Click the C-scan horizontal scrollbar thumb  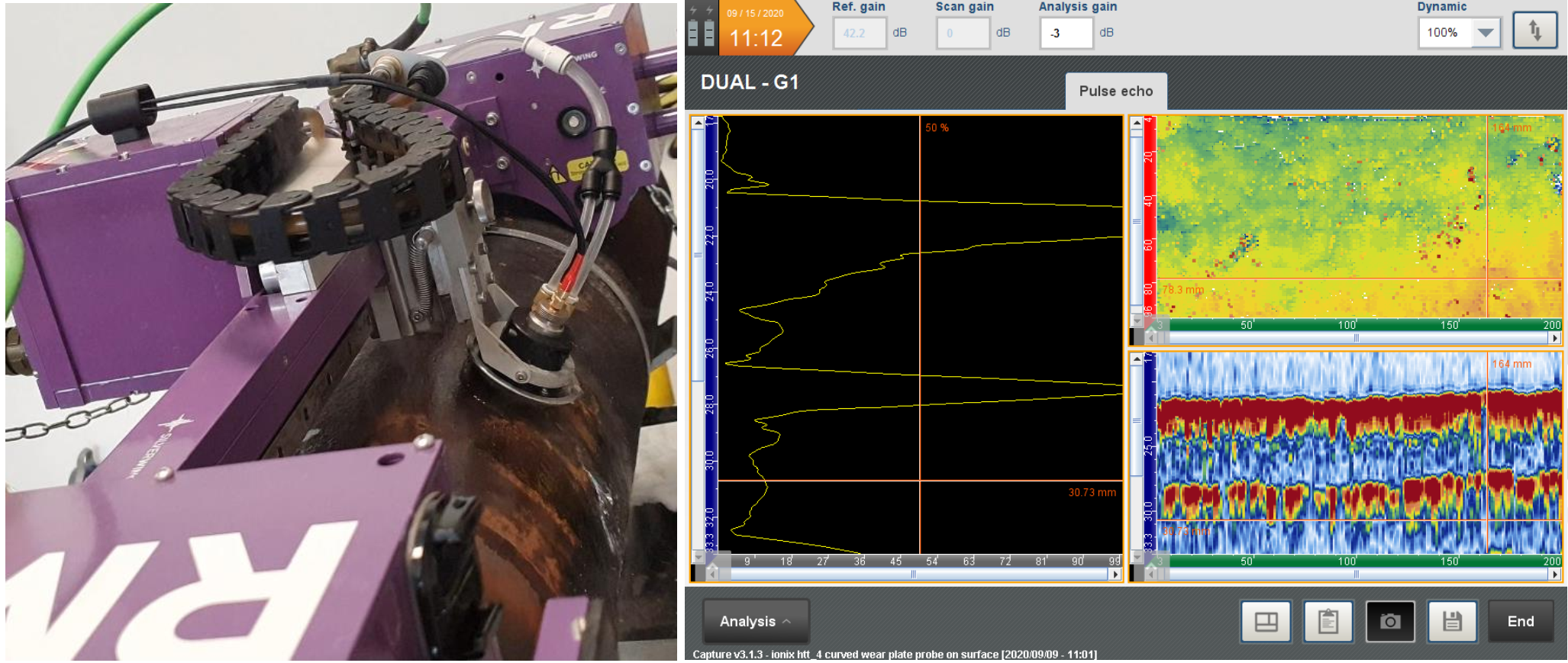pyautogui.click(x=1357, y=337)
